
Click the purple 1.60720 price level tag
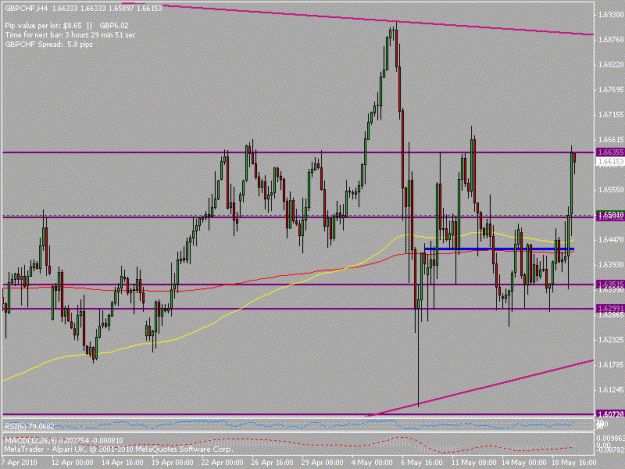610,414
